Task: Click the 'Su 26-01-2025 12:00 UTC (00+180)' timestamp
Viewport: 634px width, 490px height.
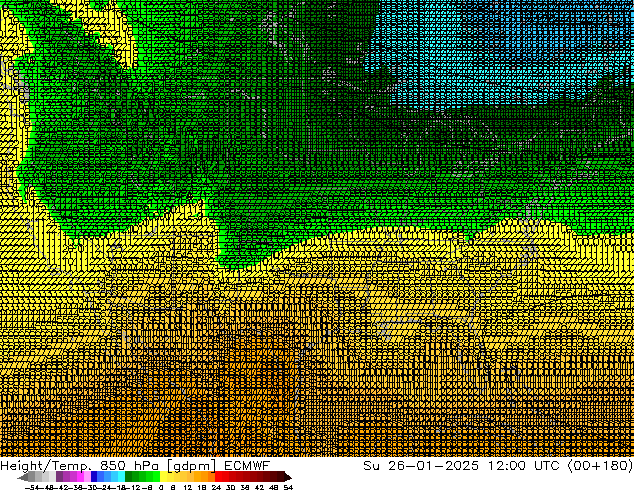Action: (x=498, y=465)
